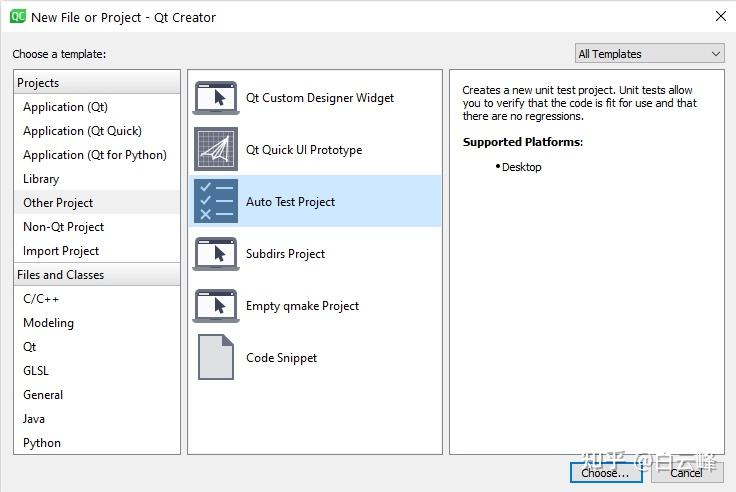Screen dimensions: 736x492
Task: Select the General category
Action: coord(97,394)
